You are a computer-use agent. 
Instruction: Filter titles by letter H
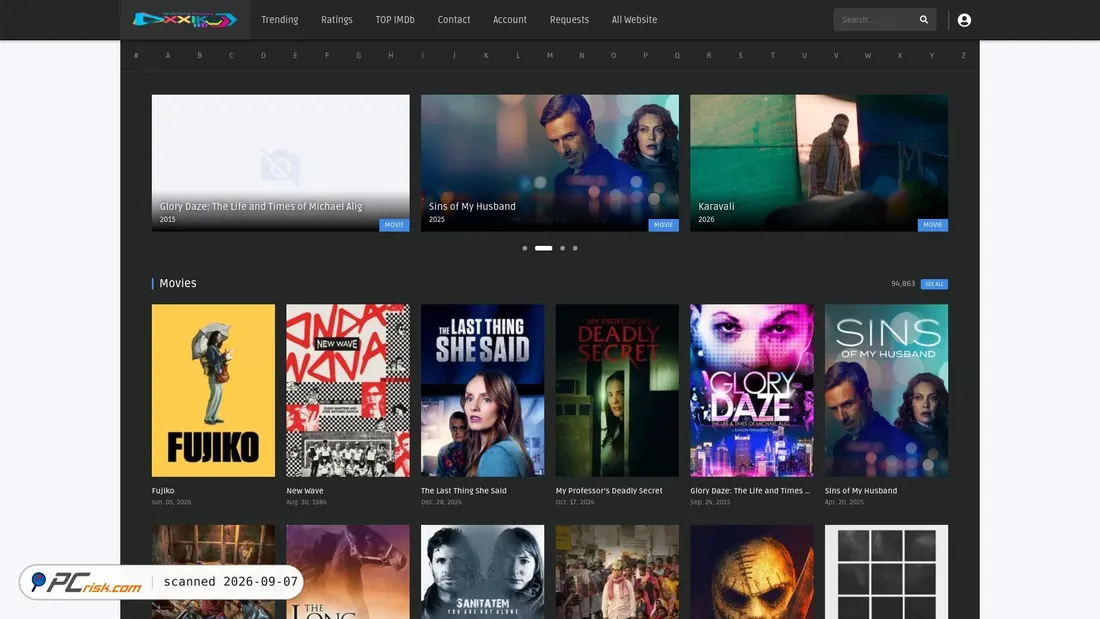click(391, 55)
